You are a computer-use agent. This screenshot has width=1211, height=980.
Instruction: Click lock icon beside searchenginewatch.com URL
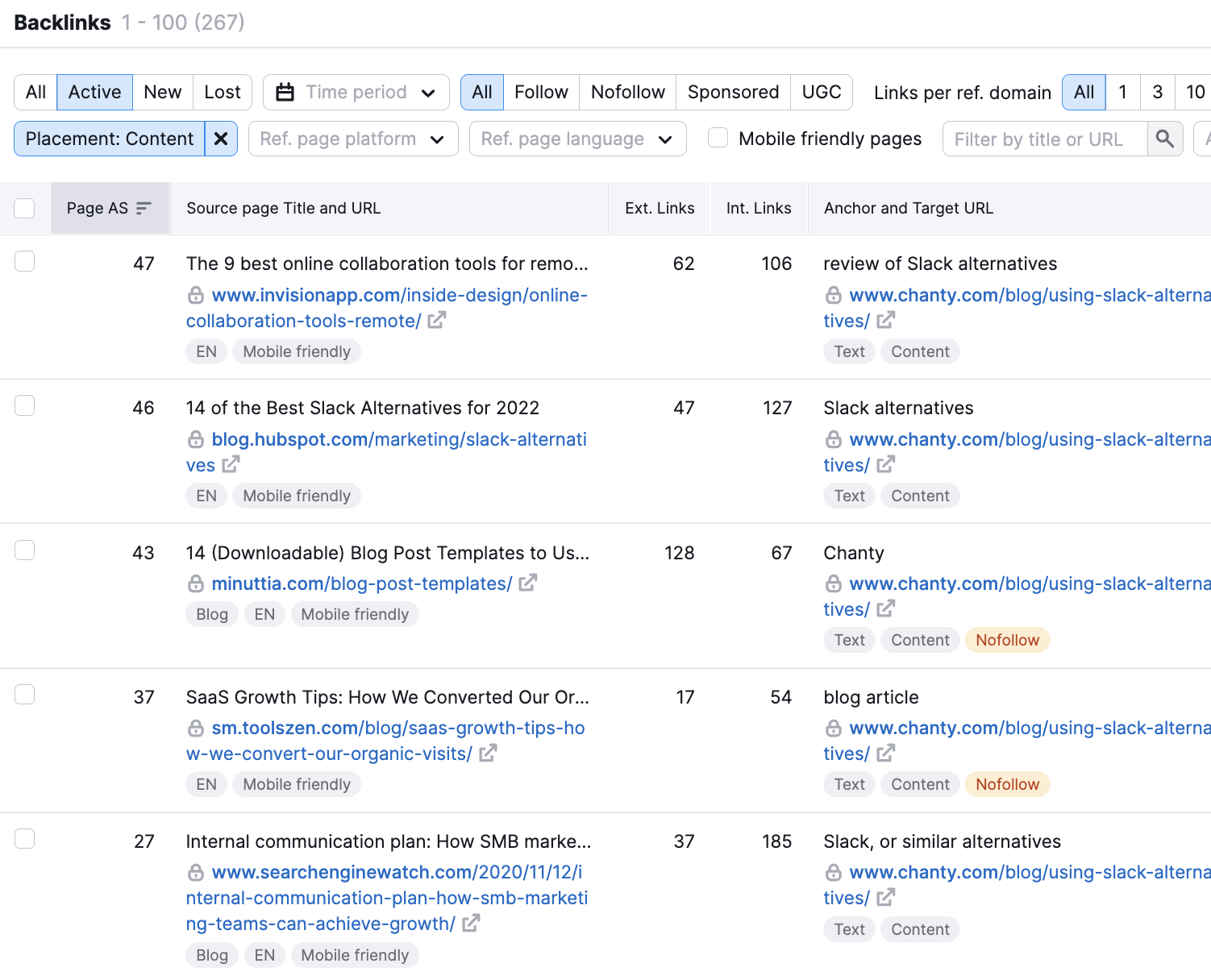tap(196, 872)
